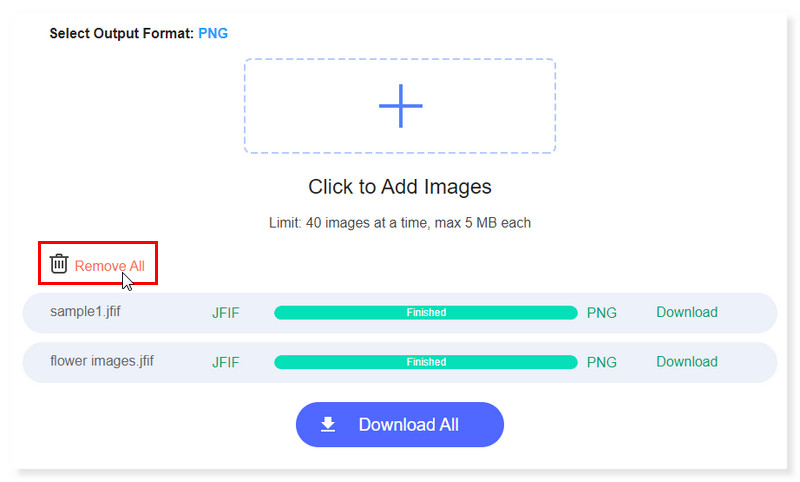This screenshot has height=482, width=800.
Task: Click the 'Remove All' link
Action: [x=109, y=266]
